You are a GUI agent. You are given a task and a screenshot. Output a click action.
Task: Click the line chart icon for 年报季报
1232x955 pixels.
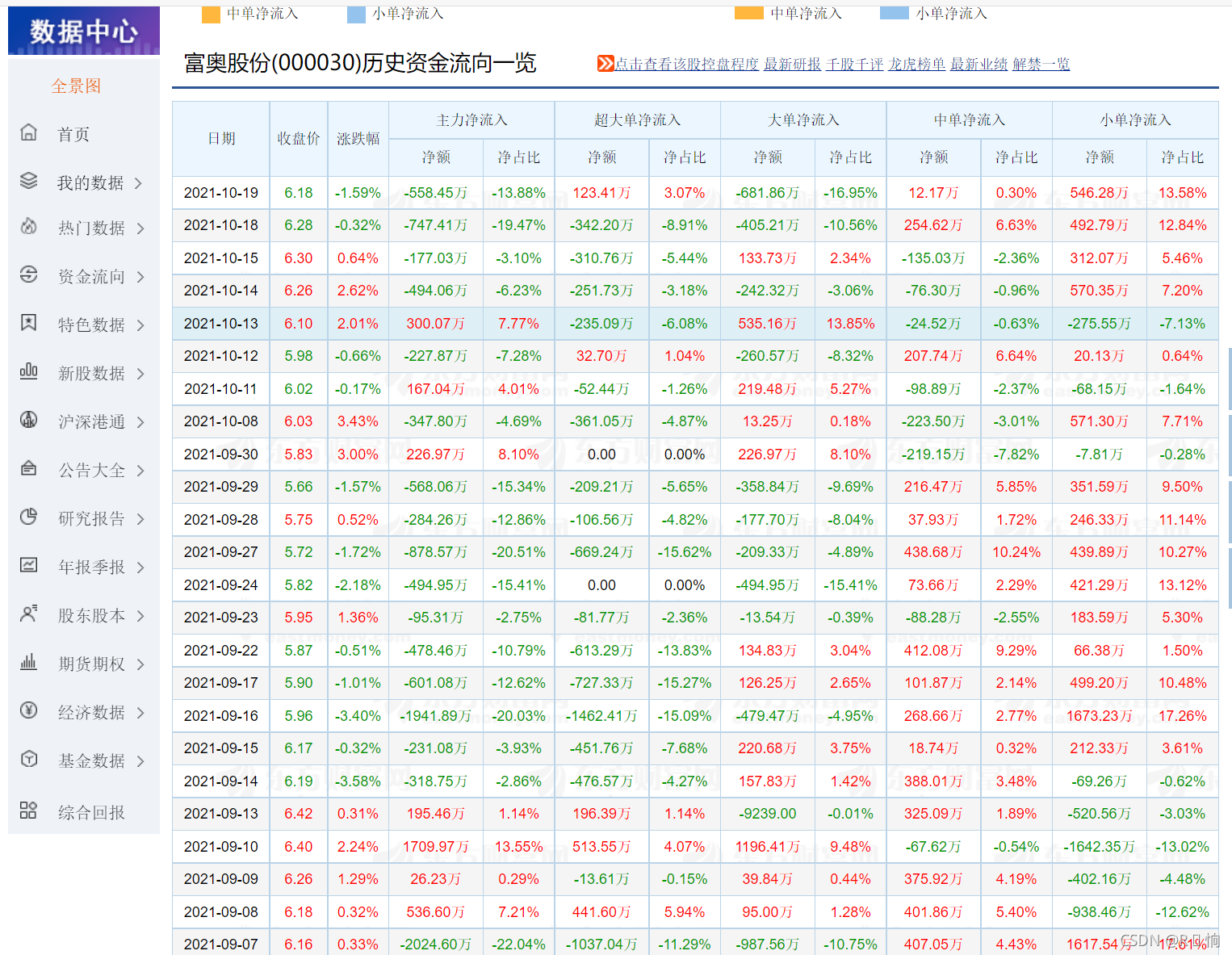pyautogui.click(x=29, y=565)
